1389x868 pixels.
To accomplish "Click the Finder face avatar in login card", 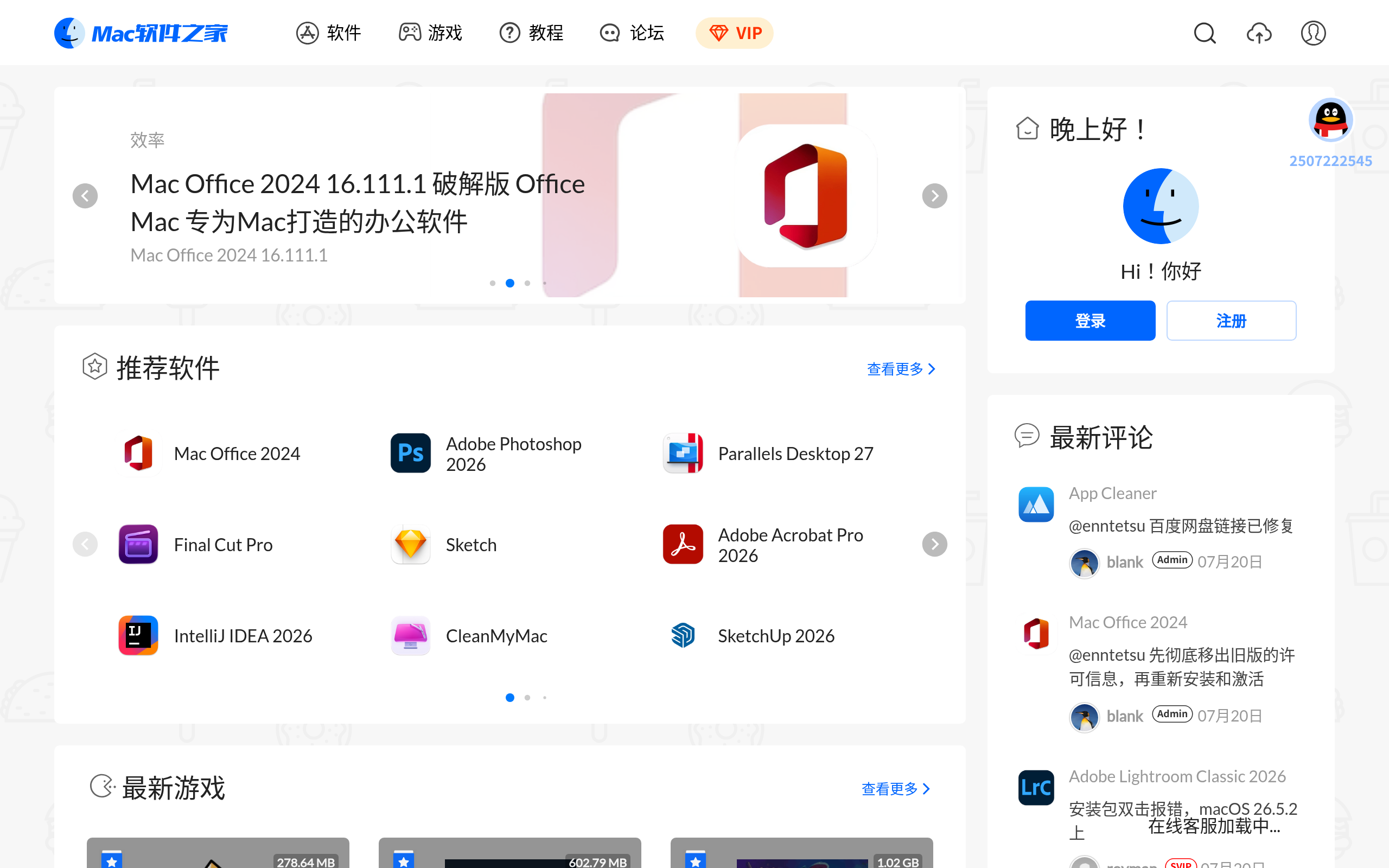I will (1161, 206).
